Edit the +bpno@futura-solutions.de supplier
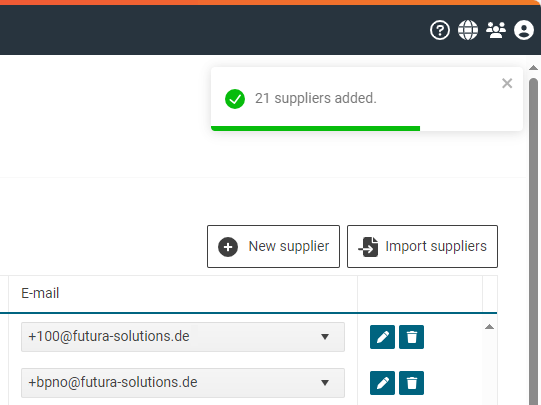Viewport: 541px width, 405px height. (x=382, y=383)
